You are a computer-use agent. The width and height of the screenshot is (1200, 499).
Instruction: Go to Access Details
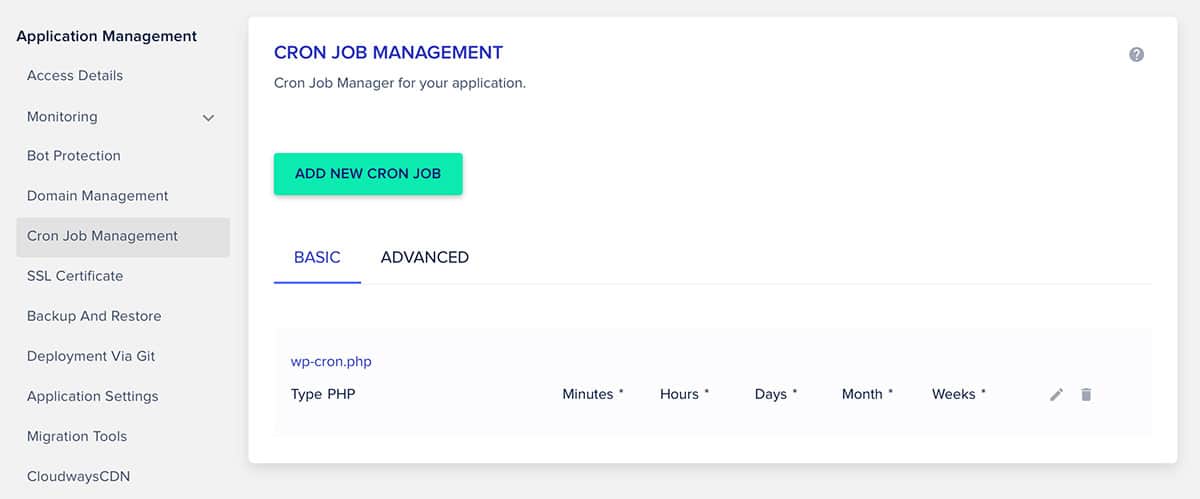tap(75, 75)
